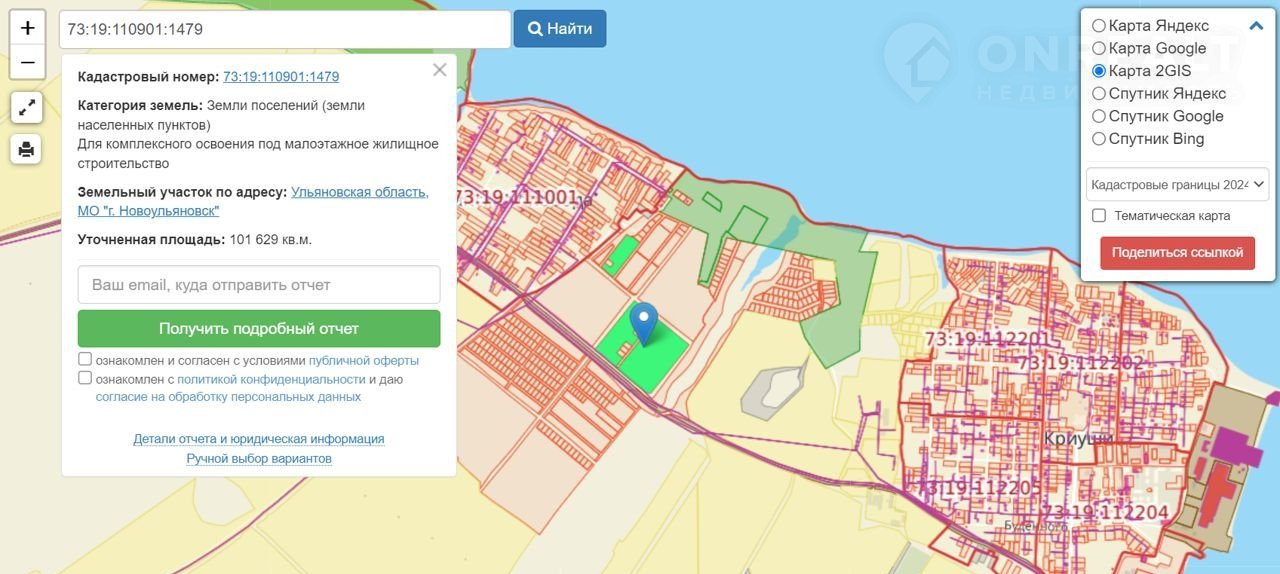
Task: Open the Кадастровые границы 2024 dropdown
Action: click(1177, 184)
